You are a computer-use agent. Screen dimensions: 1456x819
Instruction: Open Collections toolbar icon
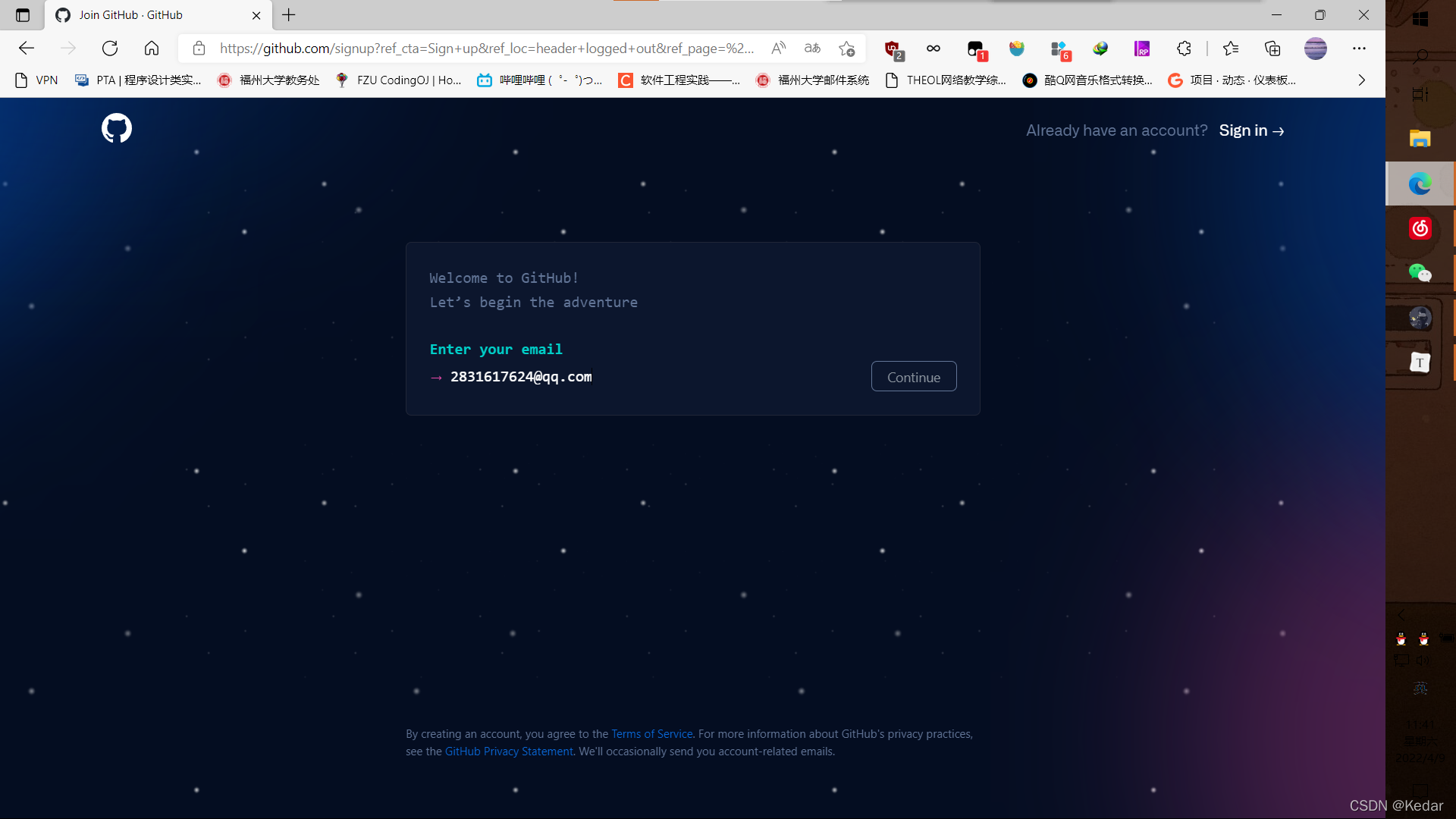[x=1272, y=49]
